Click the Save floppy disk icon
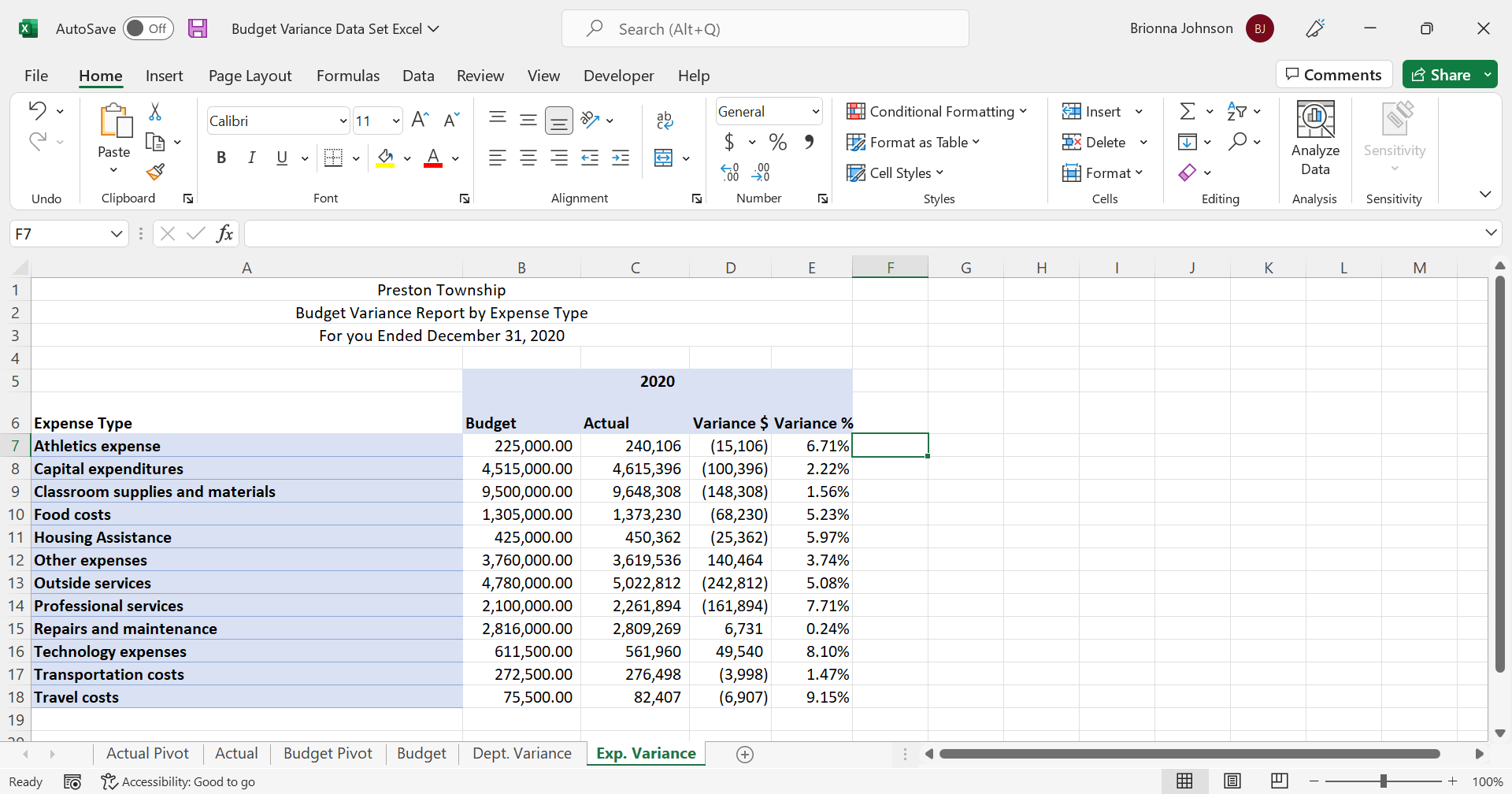 point(198,29)
